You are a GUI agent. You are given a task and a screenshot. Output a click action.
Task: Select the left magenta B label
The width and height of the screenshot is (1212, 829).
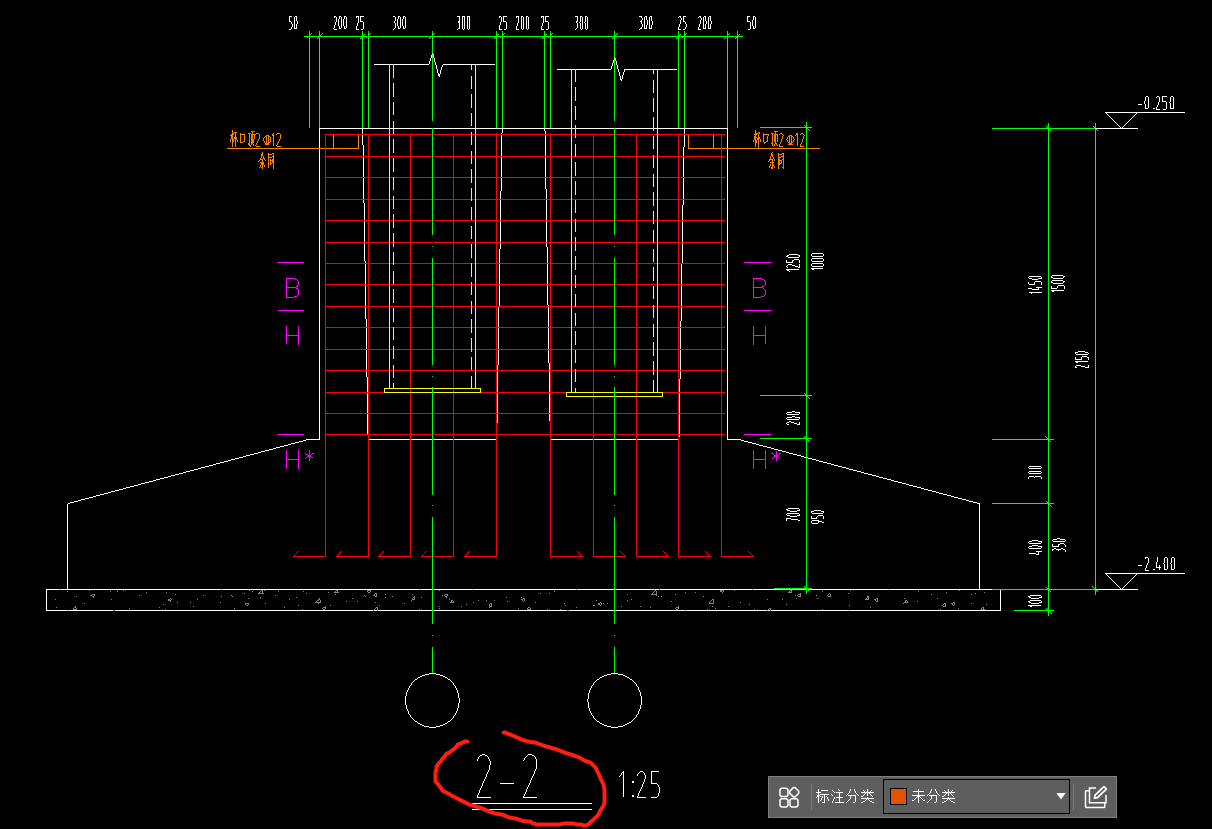[x=292, y=289]
